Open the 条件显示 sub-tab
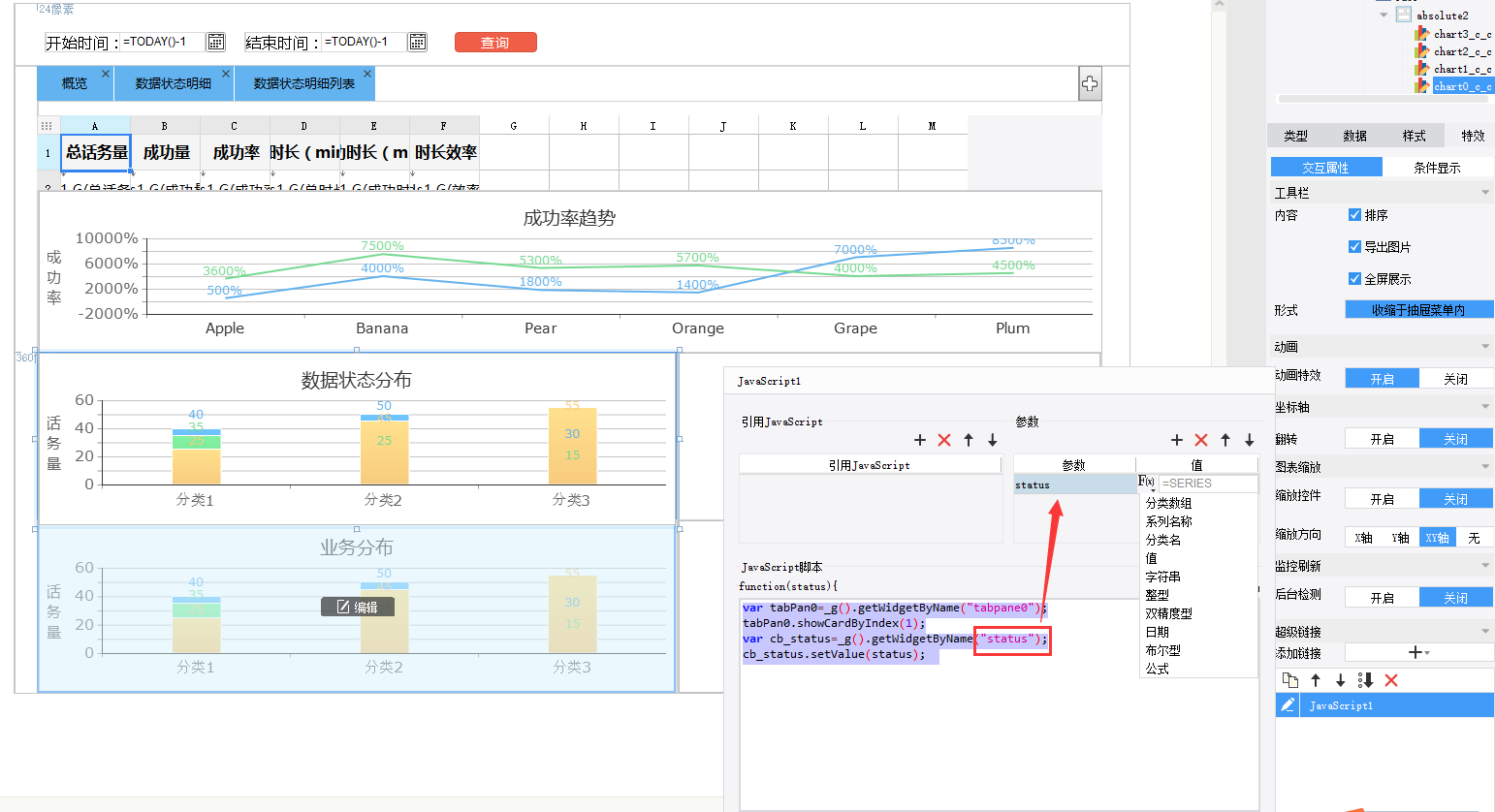Screen dimensions: 1495x812 pos(1437,168)
